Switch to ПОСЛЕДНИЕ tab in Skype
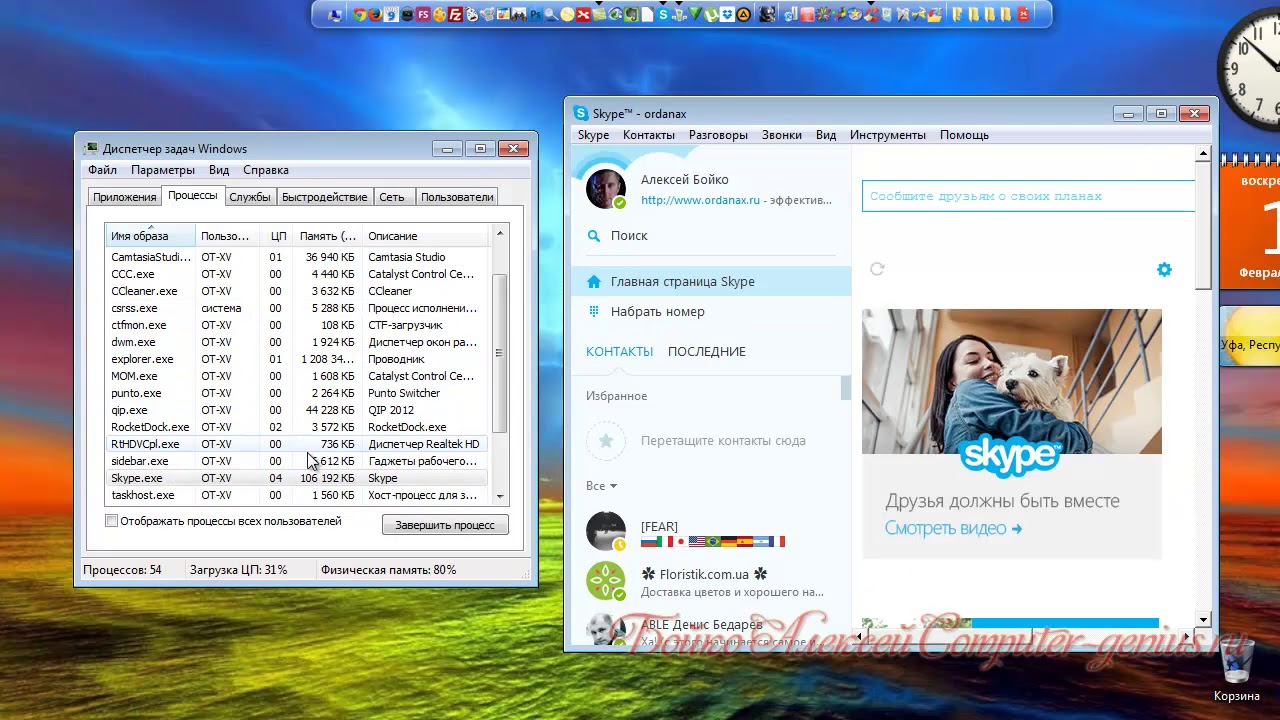The image size is (1280, 720). click(x=707, y=352)
